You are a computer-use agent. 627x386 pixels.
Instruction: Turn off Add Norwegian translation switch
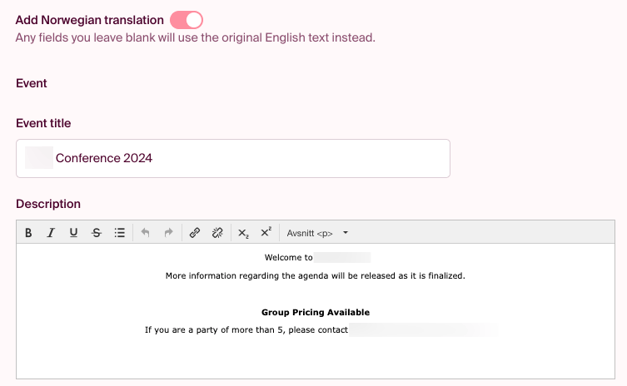click(x=186, y=20)
